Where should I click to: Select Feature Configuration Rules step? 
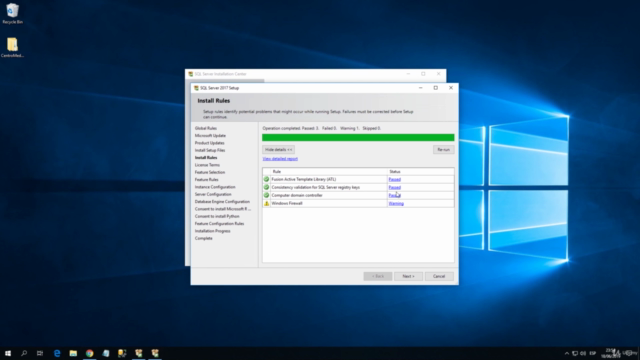coord(219,224)
